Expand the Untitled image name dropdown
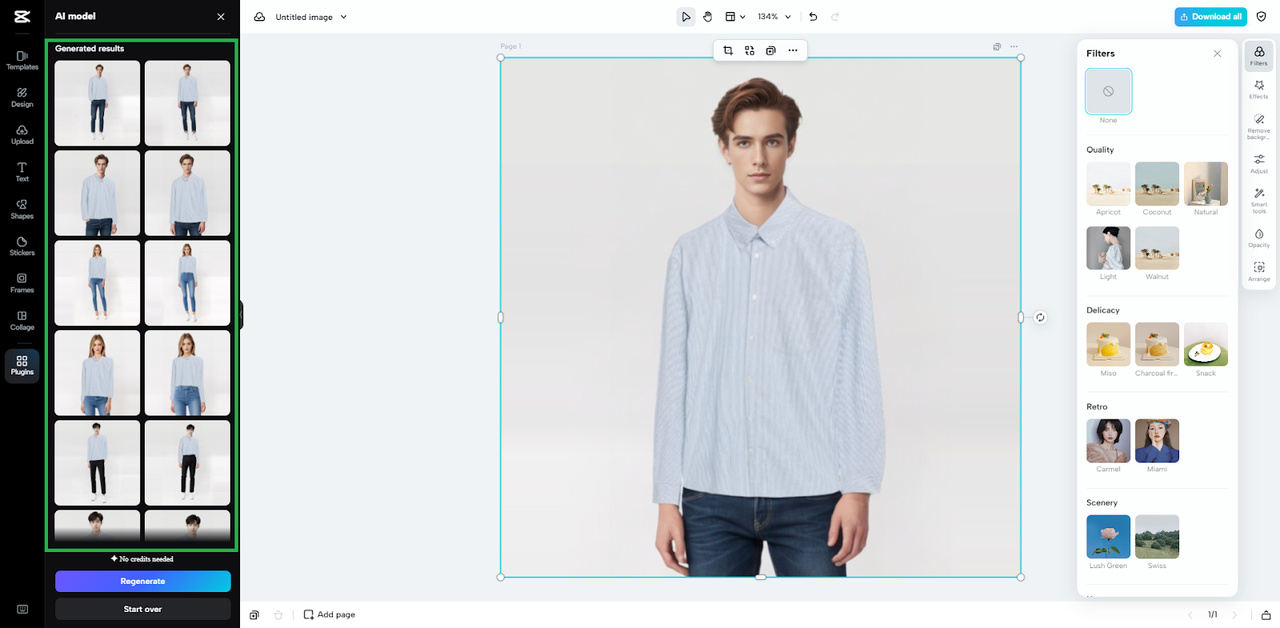 click(x=344, y=17)
